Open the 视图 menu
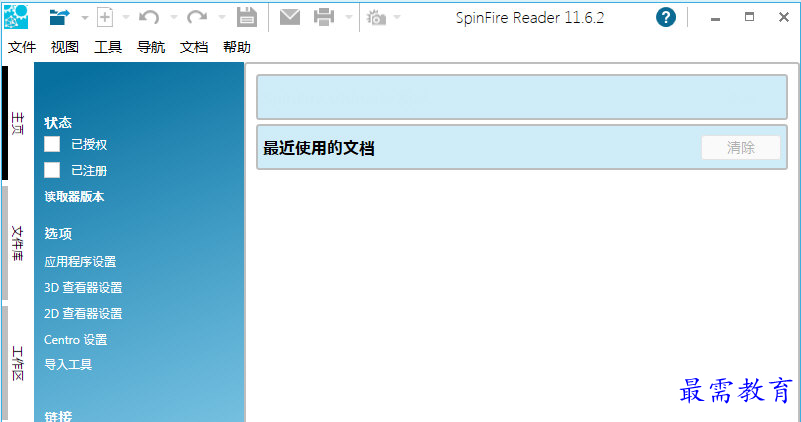This screenshot has height=422, width=801. coord(65,47)
